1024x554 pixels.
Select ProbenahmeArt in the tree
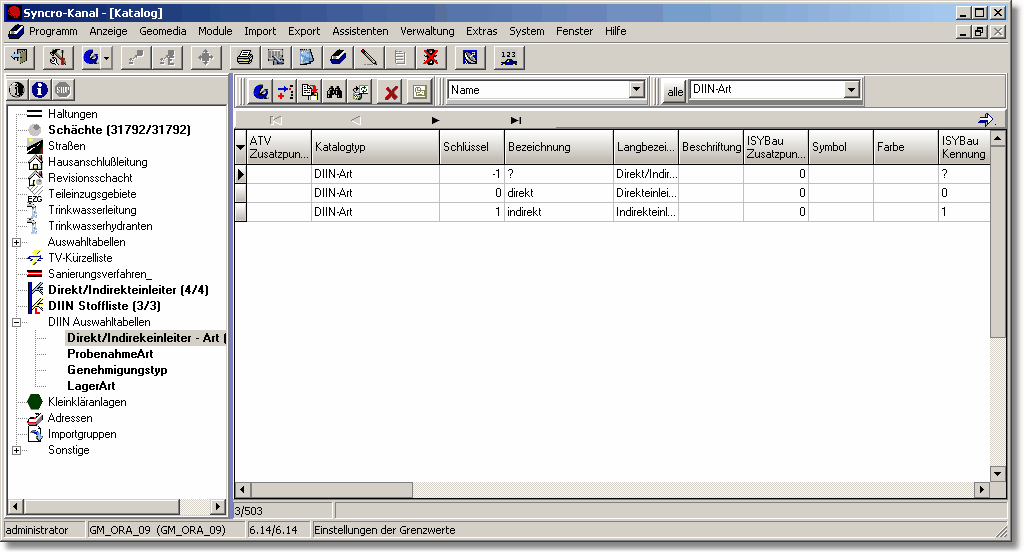[110, 354]
